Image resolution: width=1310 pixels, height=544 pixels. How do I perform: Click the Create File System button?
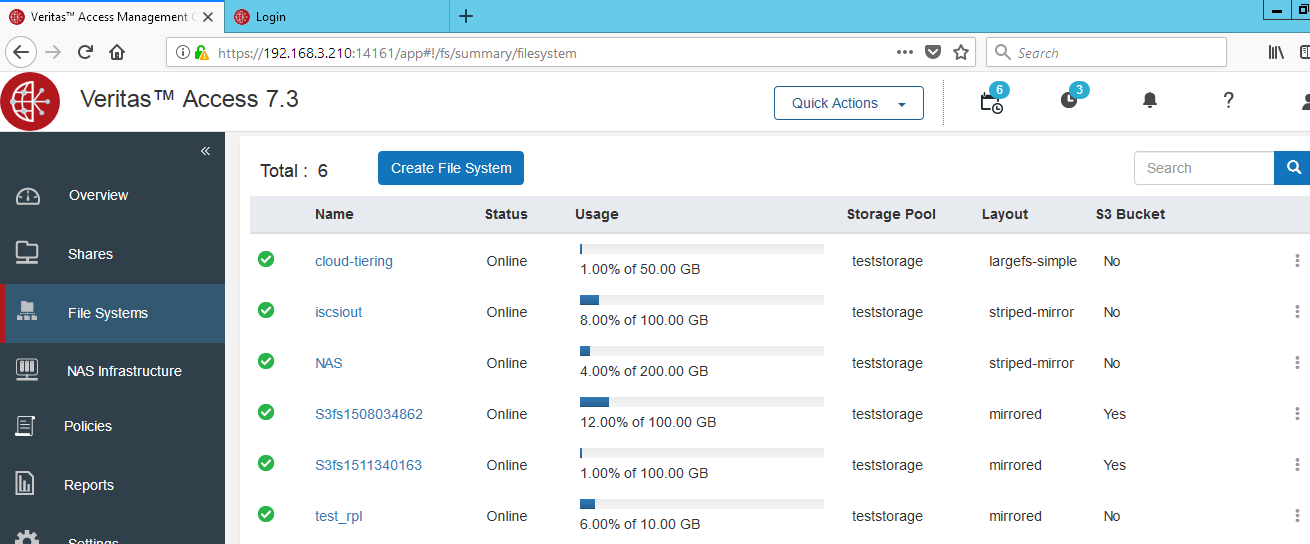[451, 168]
